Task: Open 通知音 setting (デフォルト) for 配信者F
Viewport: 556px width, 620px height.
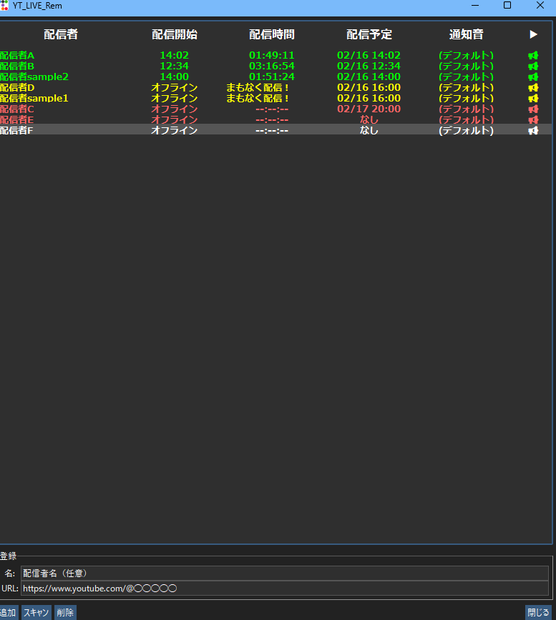Action: [466, 130]
